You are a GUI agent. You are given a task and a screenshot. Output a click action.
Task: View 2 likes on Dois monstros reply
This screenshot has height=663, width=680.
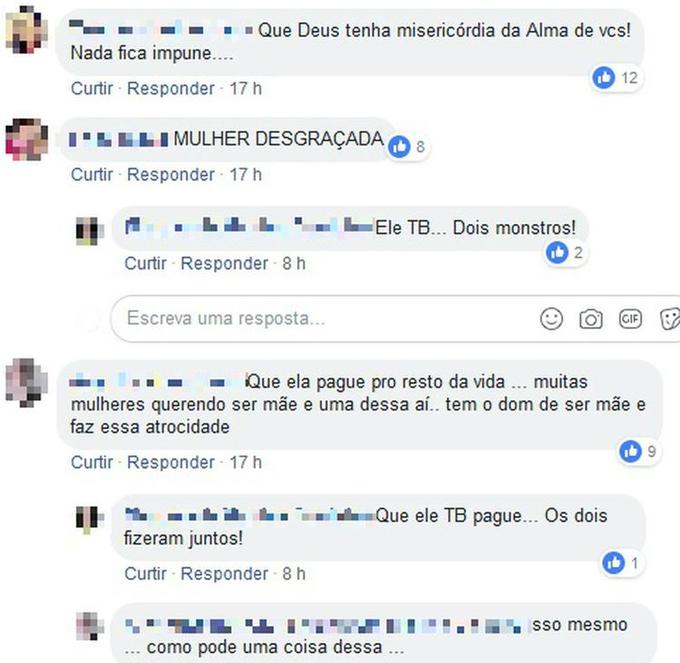tap(564, 253)
